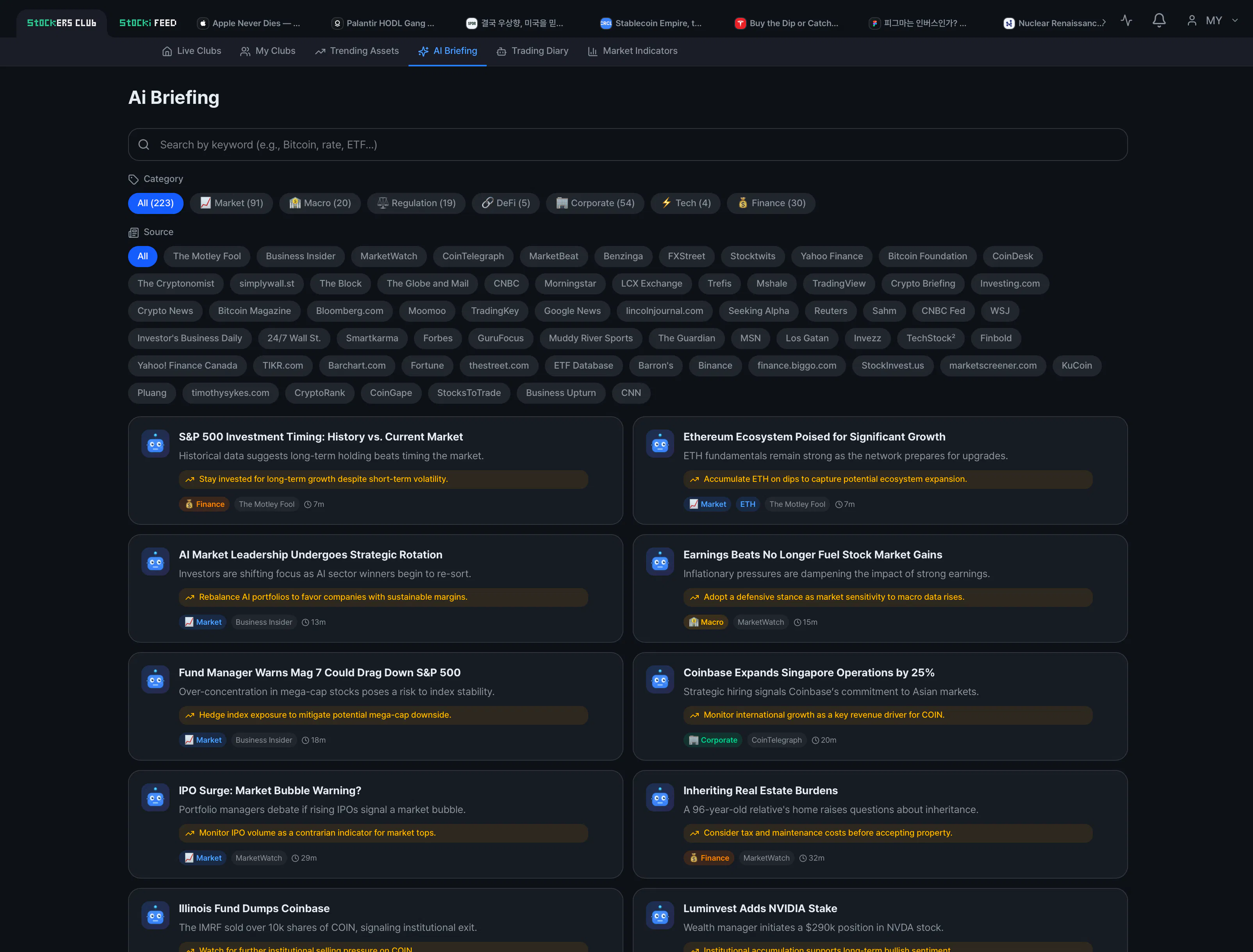1253x952 pixels.
Task: Filter by Finance (30) category
Action: click(x=771, y=203)
